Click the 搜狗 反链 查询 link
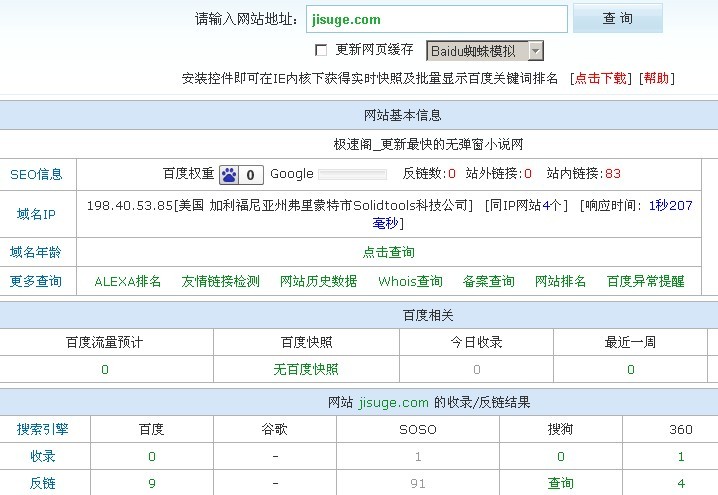This screenshot has width=718, height=495. (560, 484)
